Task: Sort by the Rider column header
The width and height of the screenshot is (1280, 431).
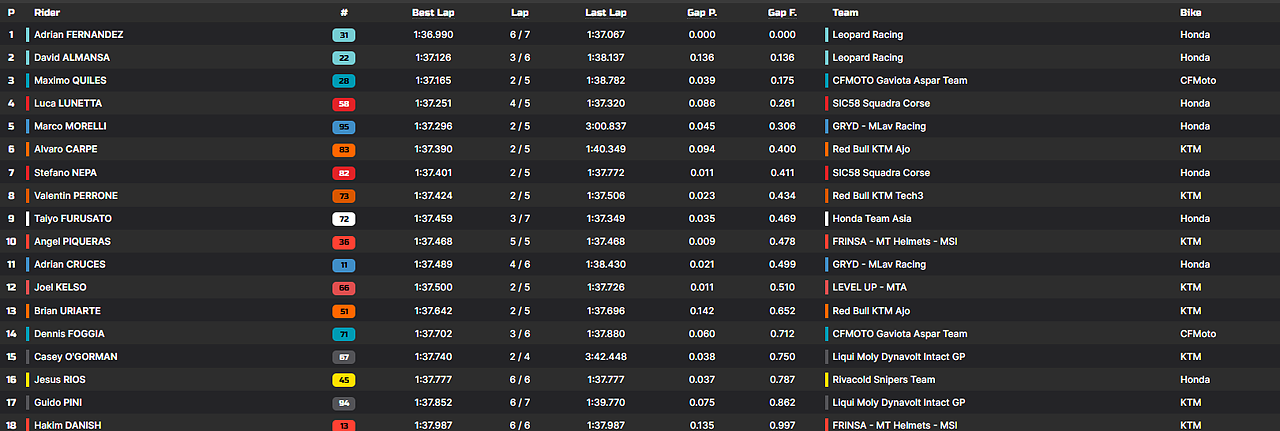Action: point(46,13)
